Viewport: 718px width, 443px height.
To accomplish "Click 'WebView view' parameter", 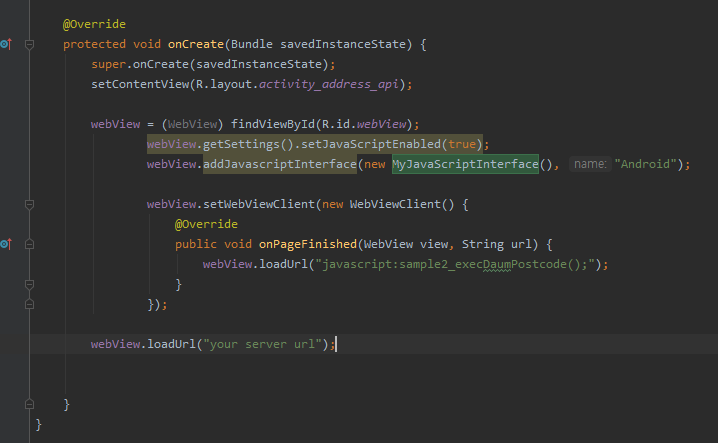I will pyautogui.click(x=406, y=244).
